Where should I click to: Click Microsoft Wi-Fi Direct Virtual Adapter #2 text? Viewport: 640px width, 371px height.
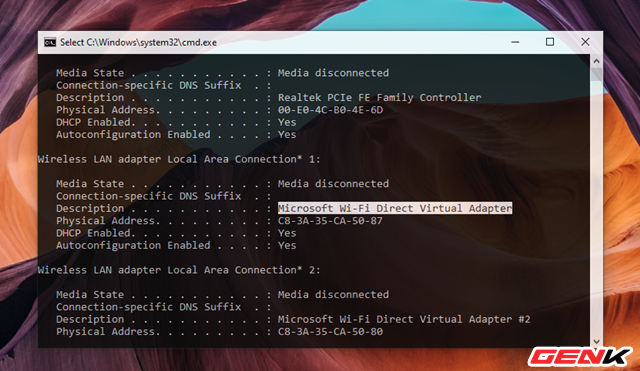click(404, 319)
